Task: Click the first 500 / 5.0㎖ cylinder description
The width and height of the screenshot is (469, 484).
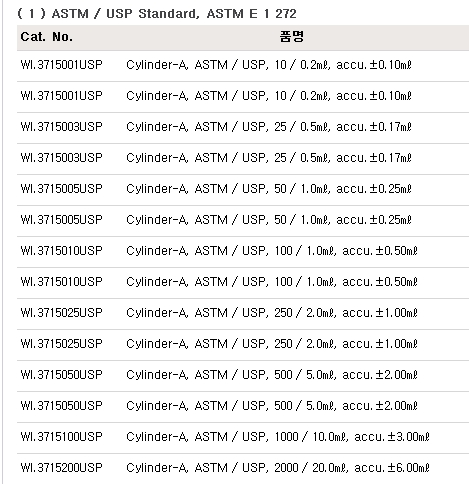Action: 272,375
